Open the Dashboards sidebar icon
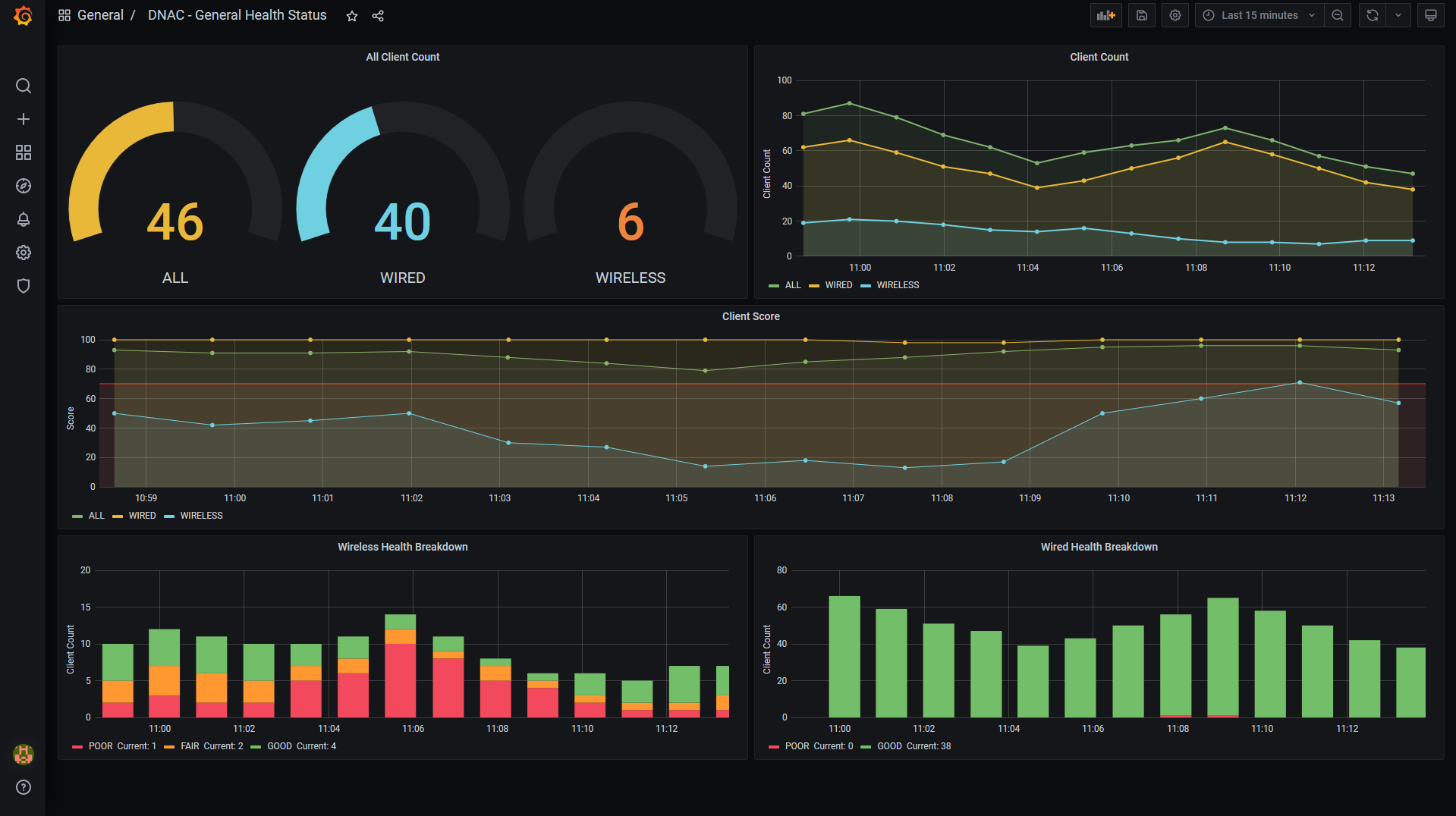1456x816 pixels. tap(24, 152)
